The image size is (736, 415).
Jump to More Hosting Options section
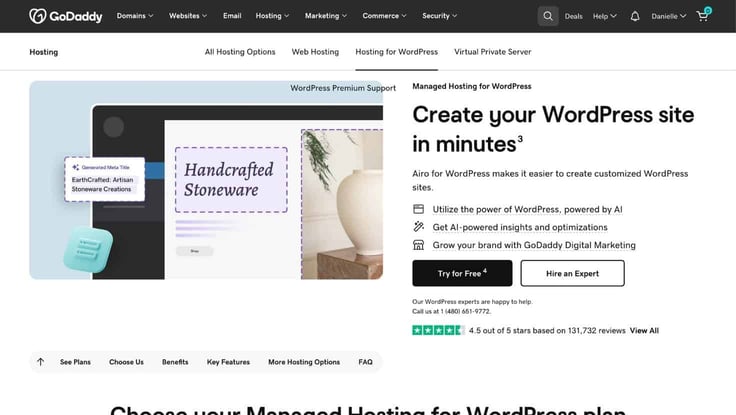(304, 362)
